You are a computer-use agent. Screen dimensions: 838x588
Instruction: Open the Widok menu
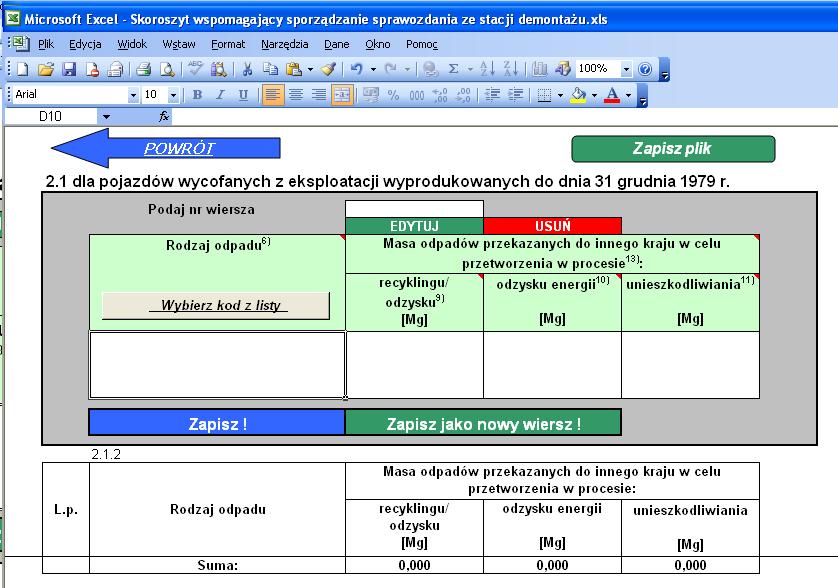pyautogui.click(x=132, y=44)
